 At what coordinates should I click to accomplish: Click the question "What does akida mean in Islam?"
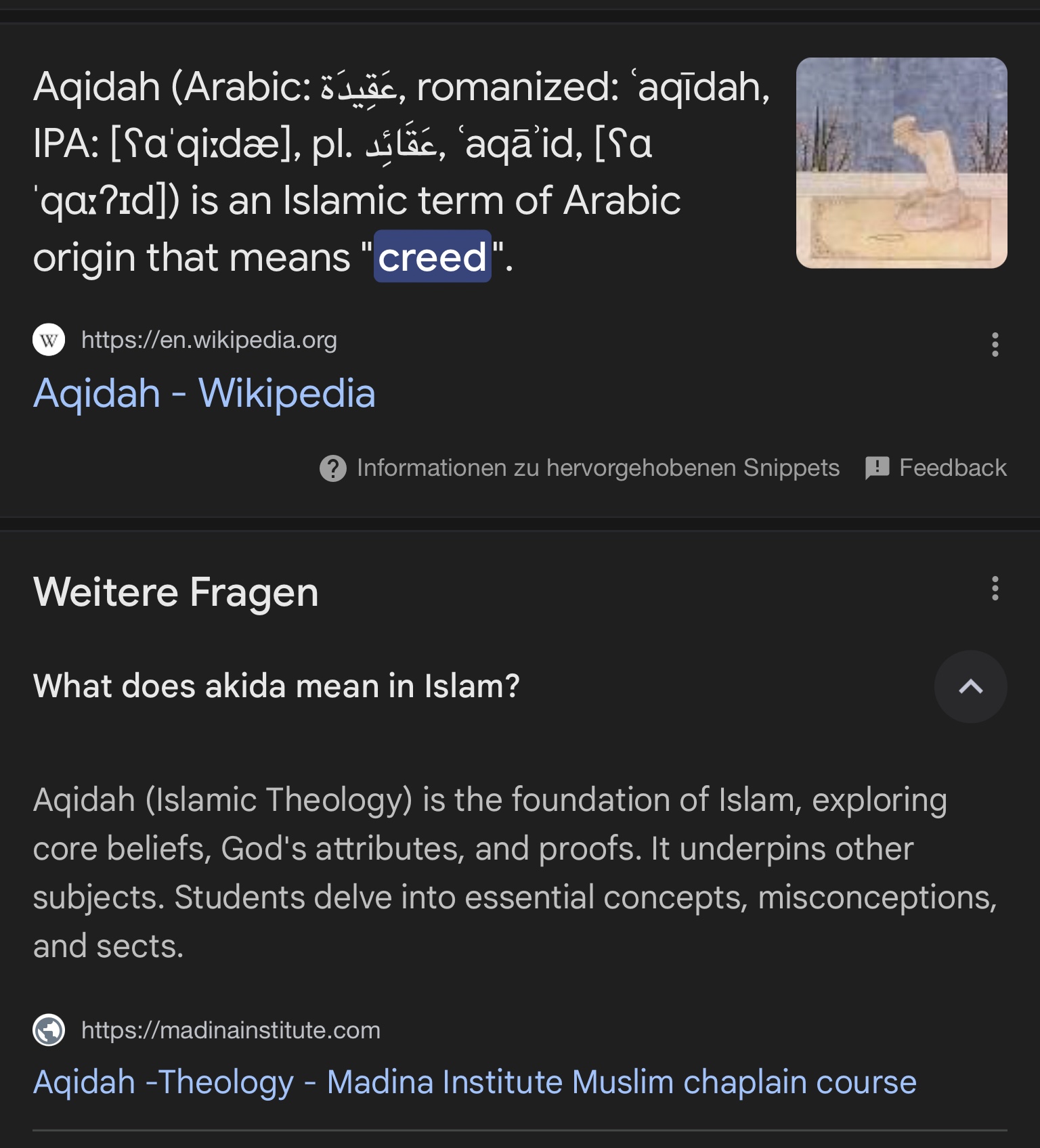[x=276, y=686]
